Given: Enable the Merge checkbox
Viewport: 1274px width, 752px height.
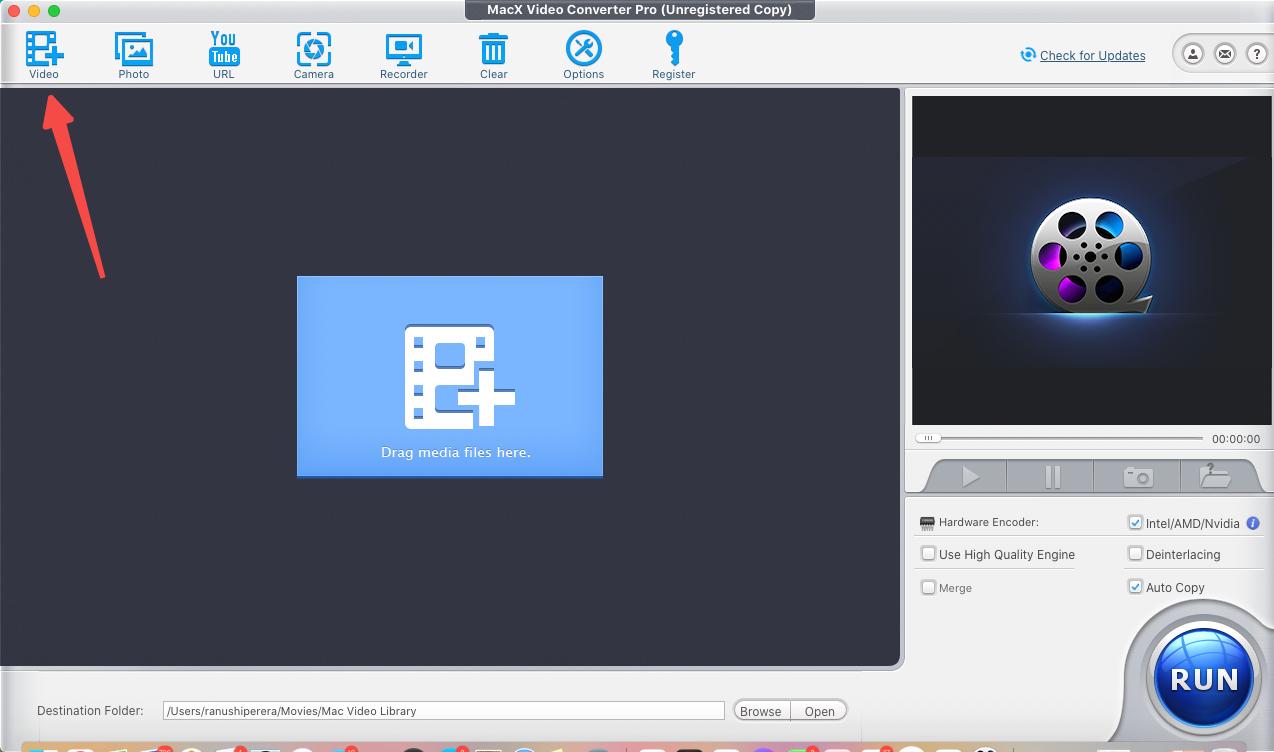Looking at the screenshot, I should [928, 587].
